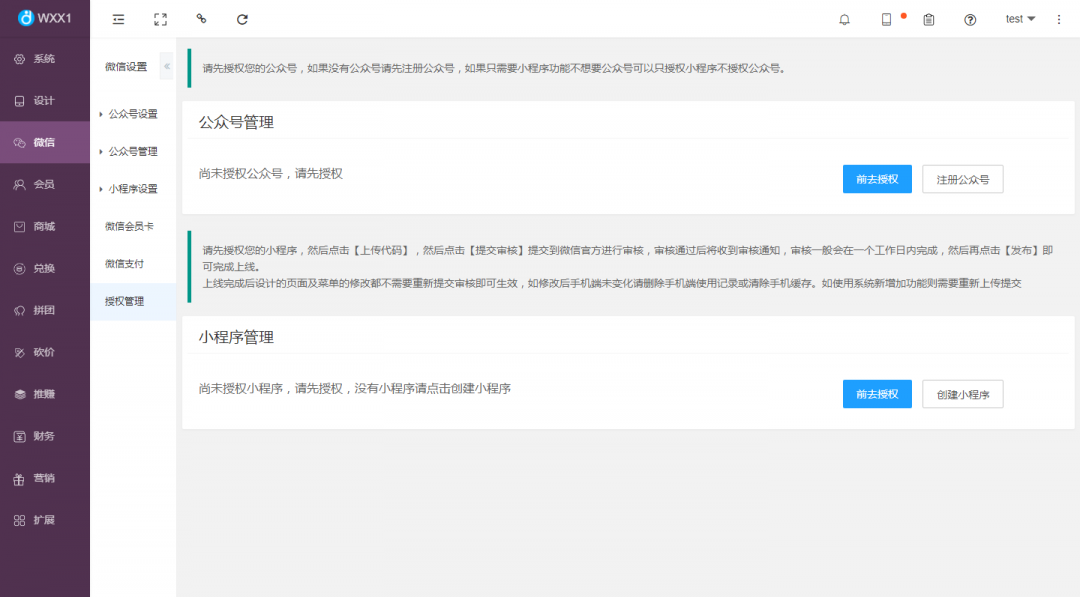This screenshot has height=597, width=1080.
Task: Expand the 公众号管理 submenu
Action: click(x=132, y=151)
